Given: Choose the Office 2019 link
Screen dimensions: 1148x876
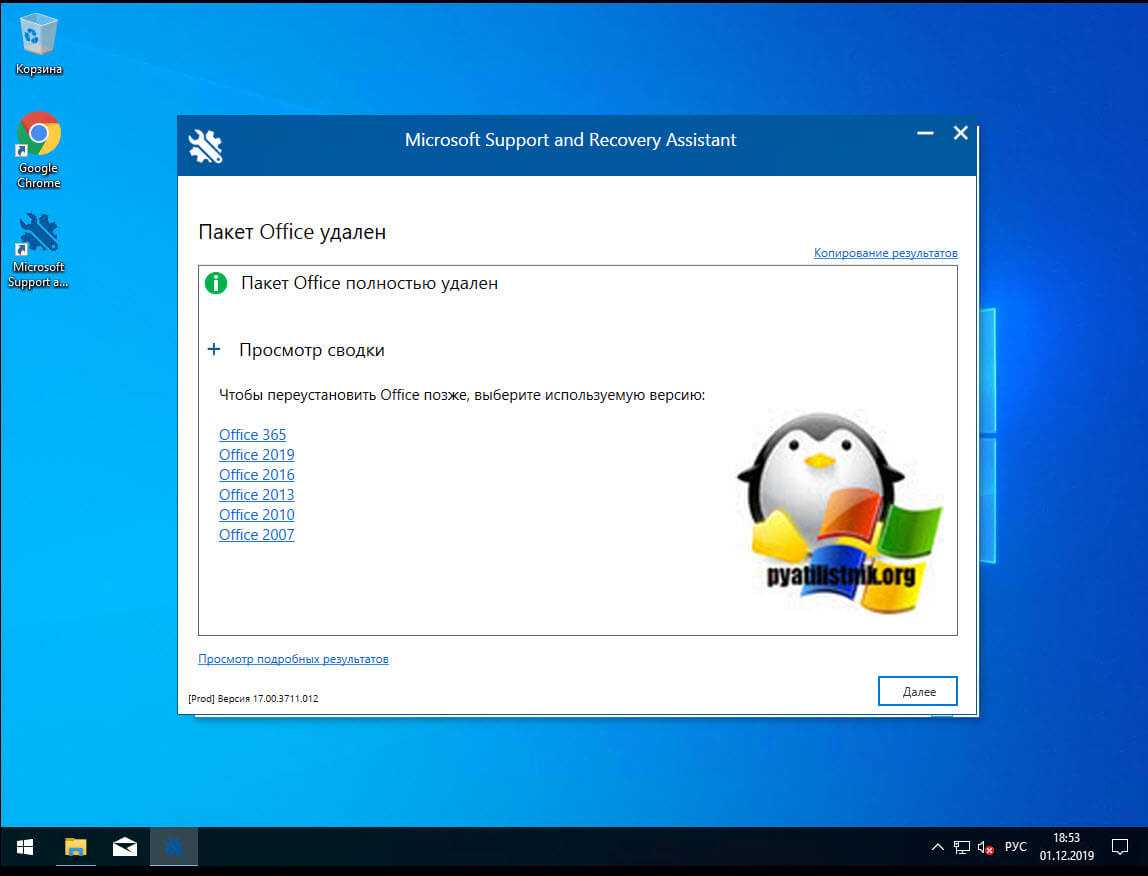Looking at the screenshot, I should point(256,455).
